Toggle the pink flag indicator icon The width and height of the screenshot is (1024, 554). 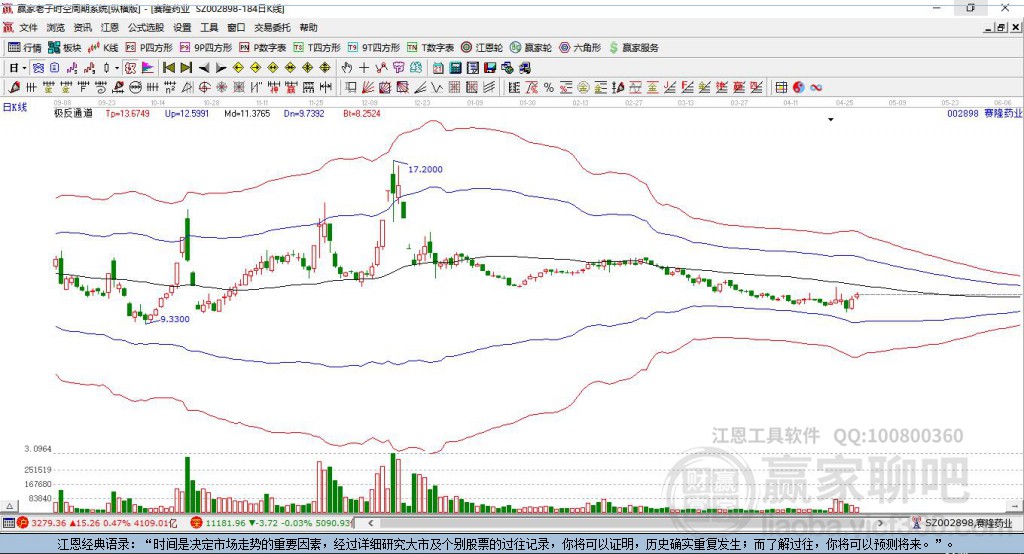(x=148, y=68)
